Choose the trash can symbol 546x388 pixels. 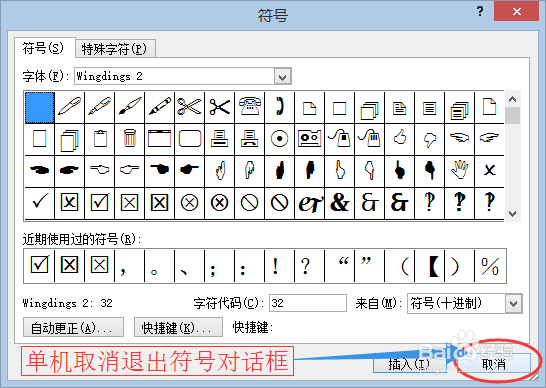[130, 139]
